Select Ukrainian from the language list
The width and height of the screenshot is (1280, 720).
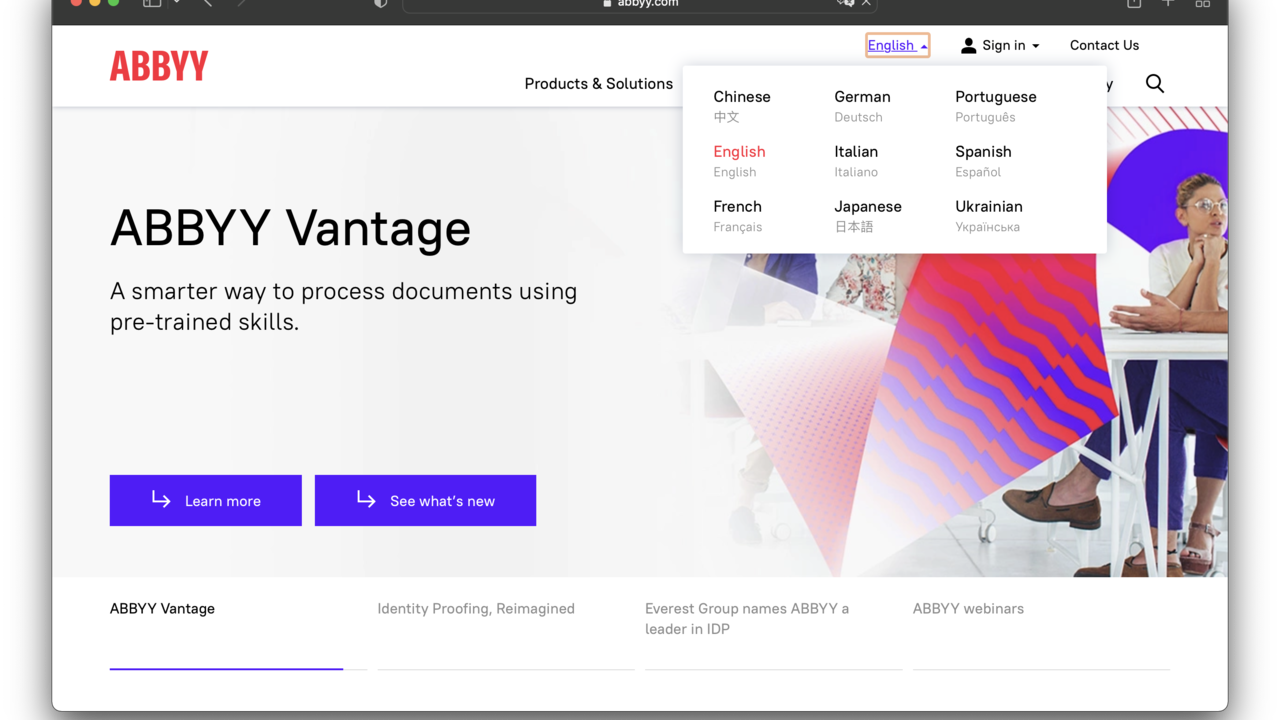pyautogui.click(x=988, y=216)
